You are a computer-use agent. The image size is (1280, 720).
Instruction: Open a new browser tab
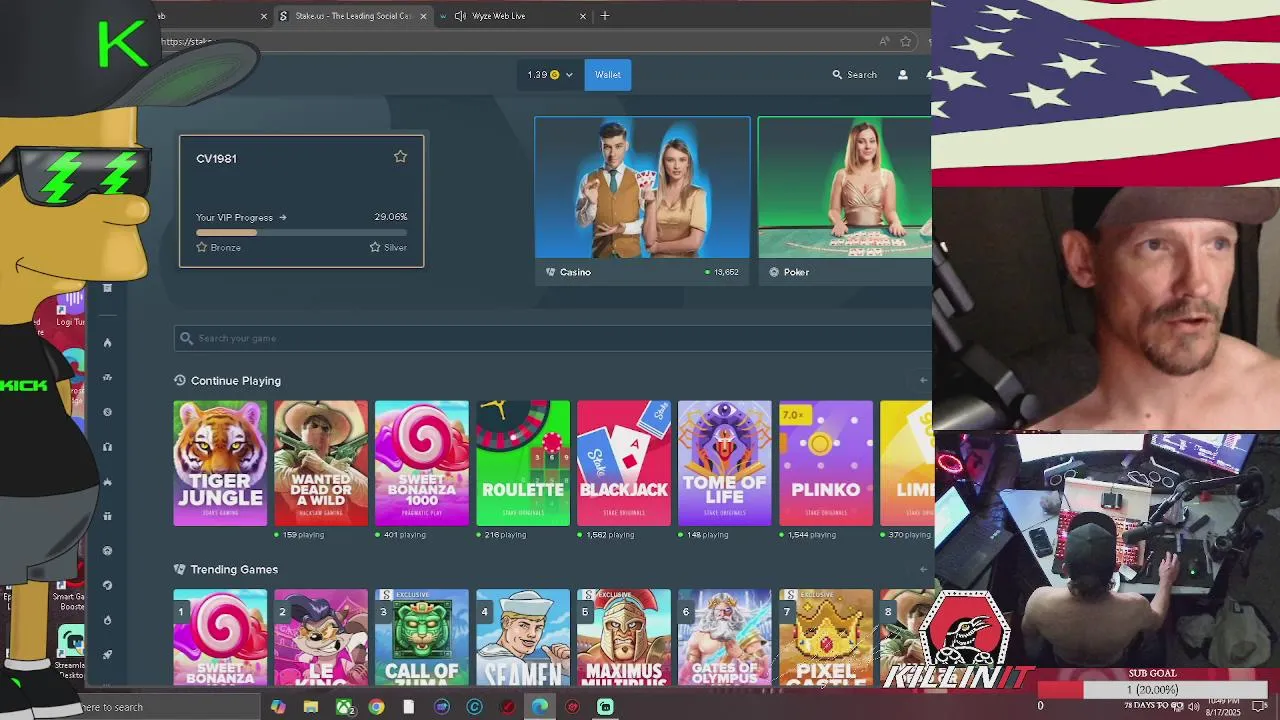pyautogui.click(x=605, y=16)
